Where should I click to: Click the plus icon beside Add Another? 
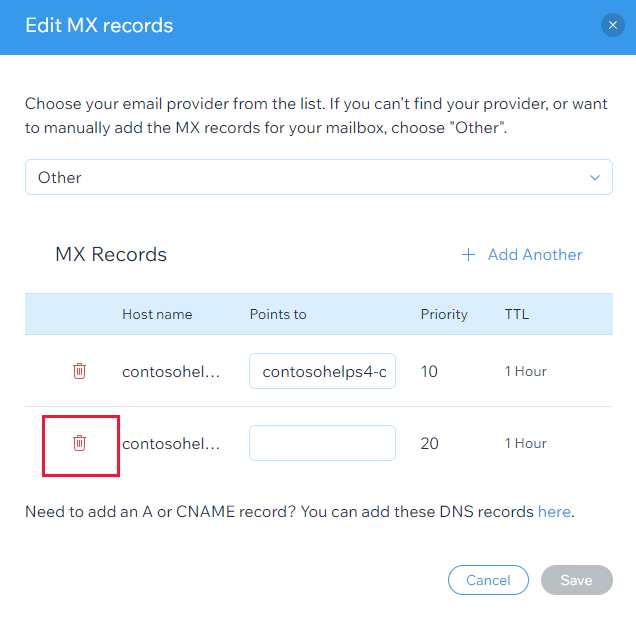468,255
